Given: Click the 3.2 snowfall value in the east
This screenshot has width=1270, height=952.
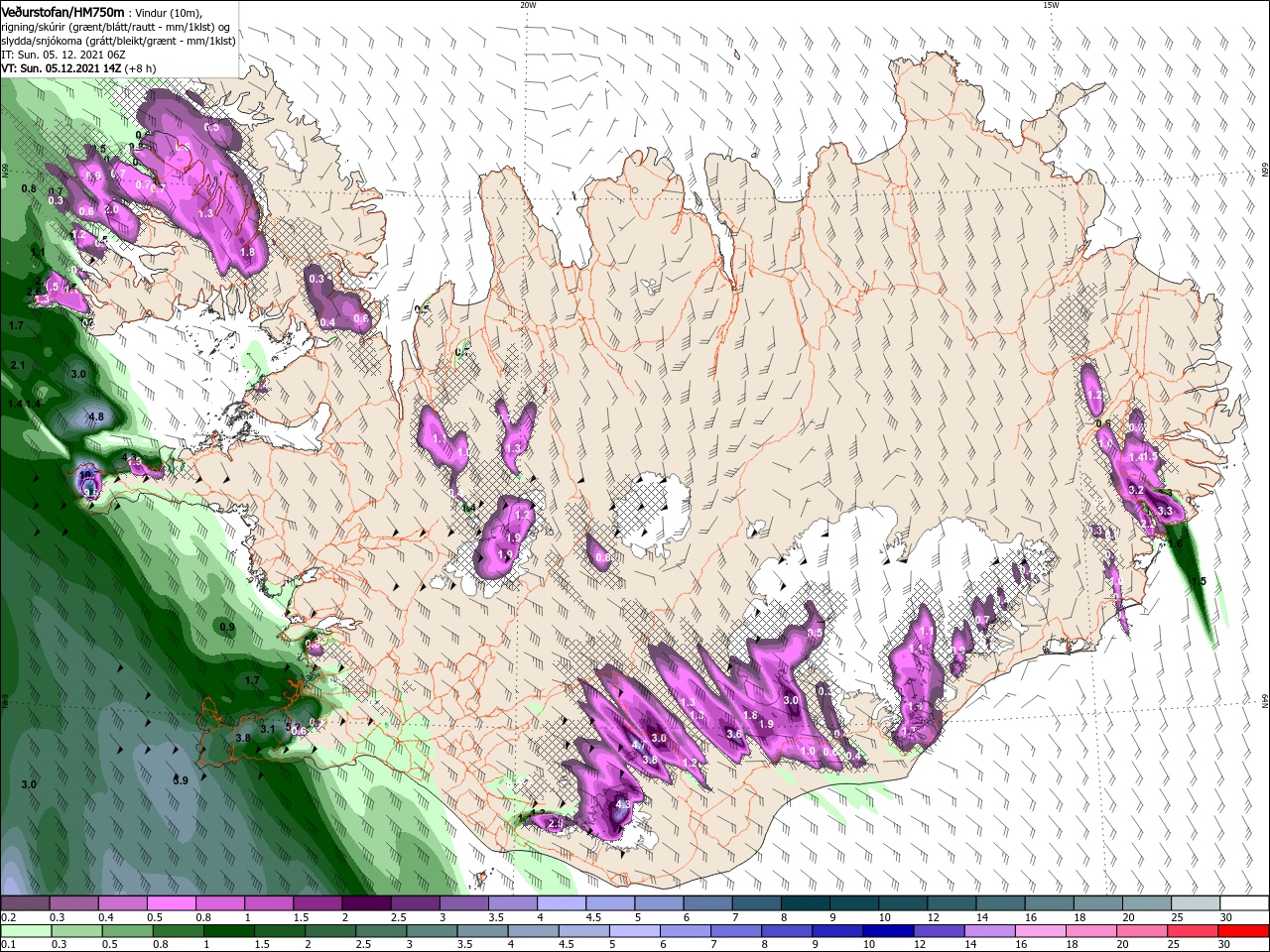Looking at the screenshot, I should click(x=1137, y=490).
